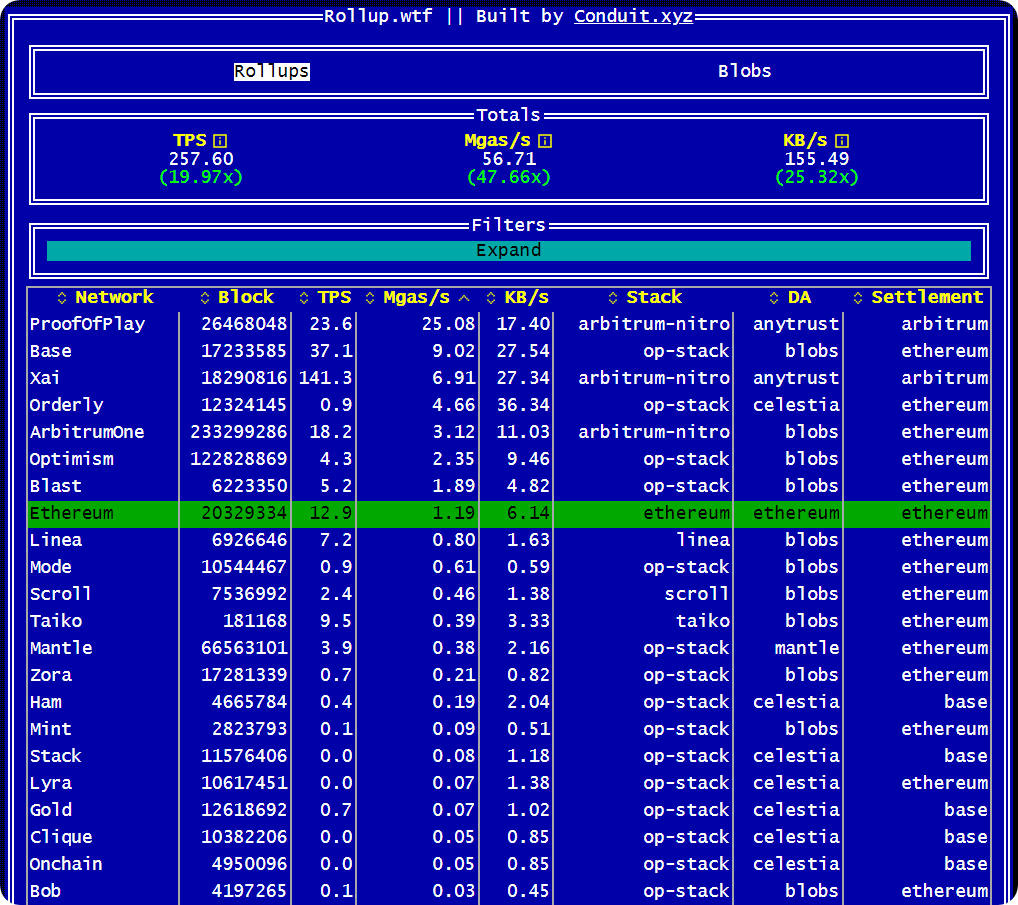Click Xai's TPS value 141.3
The image size is (1018, 905).
[x=325, y=378]
